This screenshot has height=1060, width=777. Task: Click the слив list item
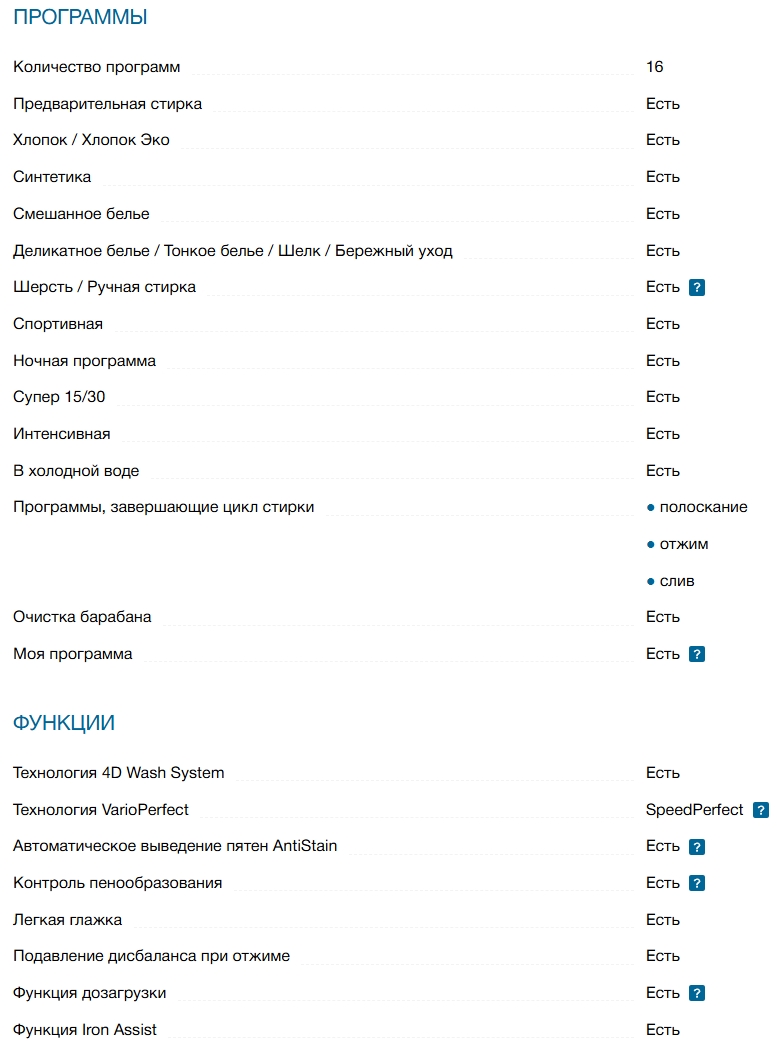coord(677,581)
